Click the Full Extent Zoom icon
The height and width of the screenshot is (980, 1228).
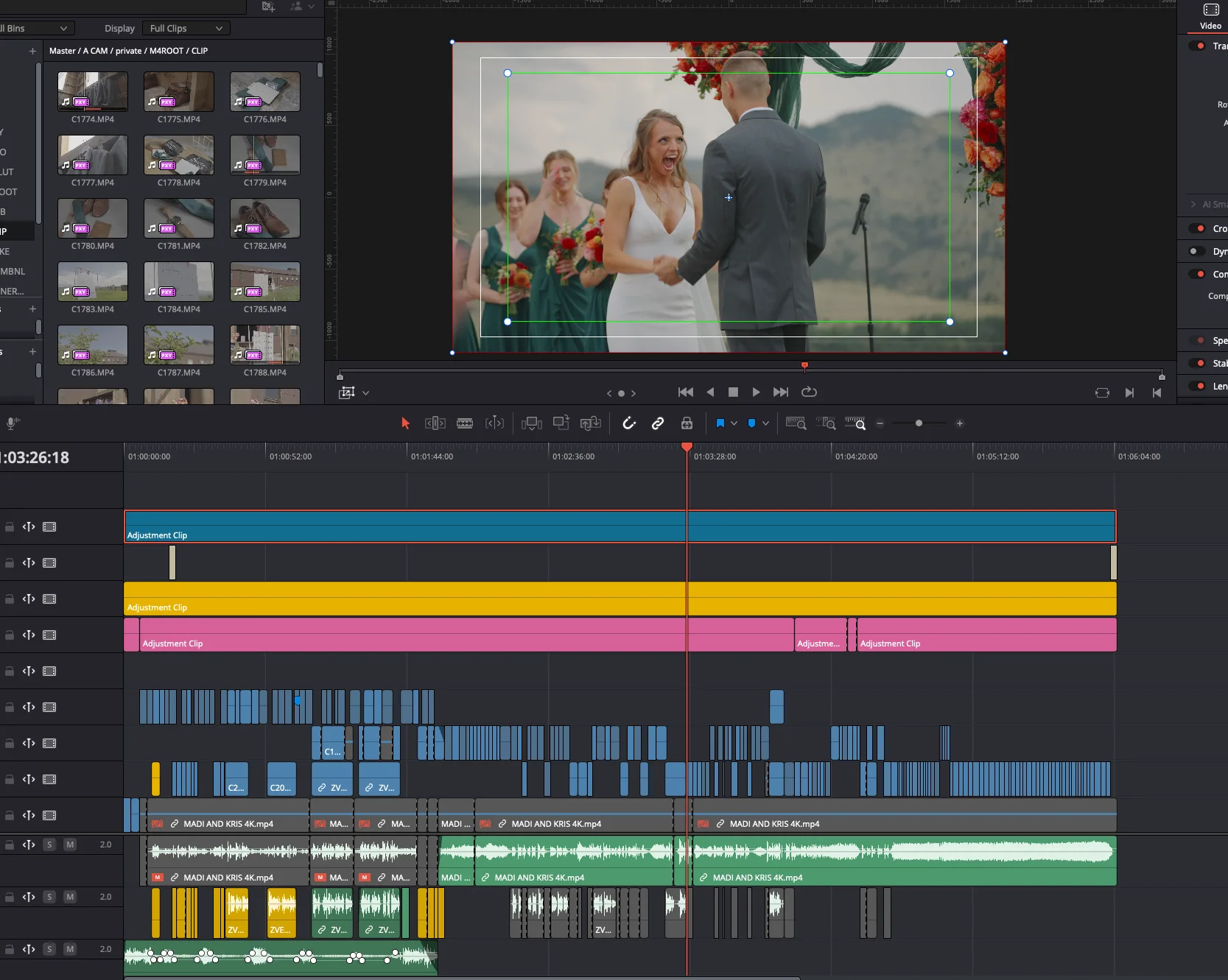pos(796,423)
